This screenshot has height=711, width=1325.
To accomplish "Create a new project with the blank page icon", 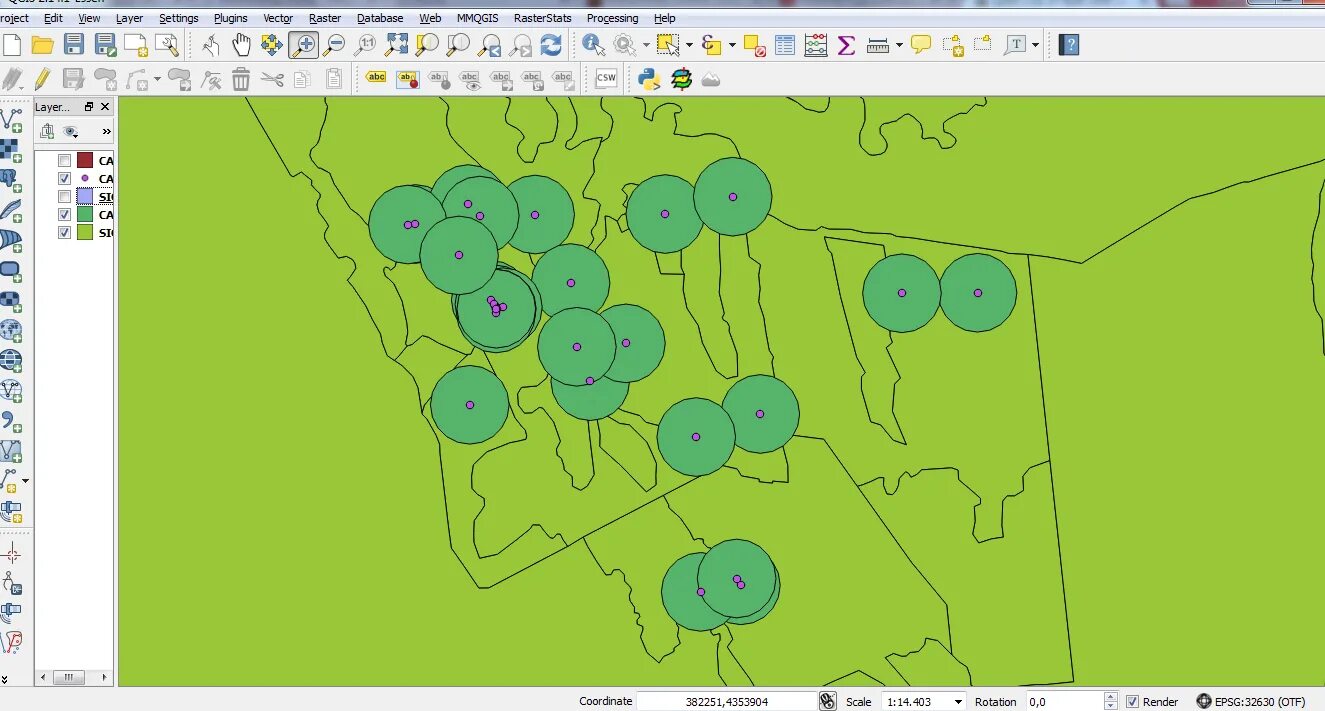I will pyautogui.click(x=12, y=45).
